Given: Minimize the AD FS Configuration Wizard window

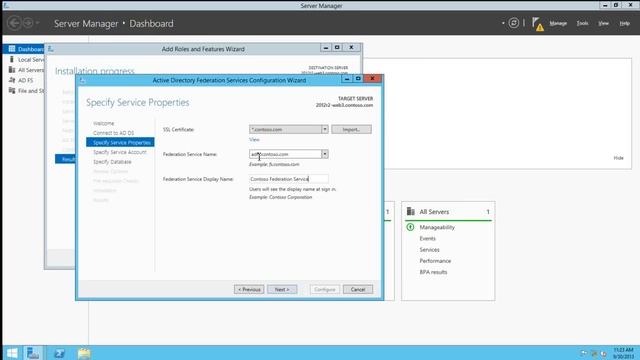Looking at the screenshot, I should point(347,78).
